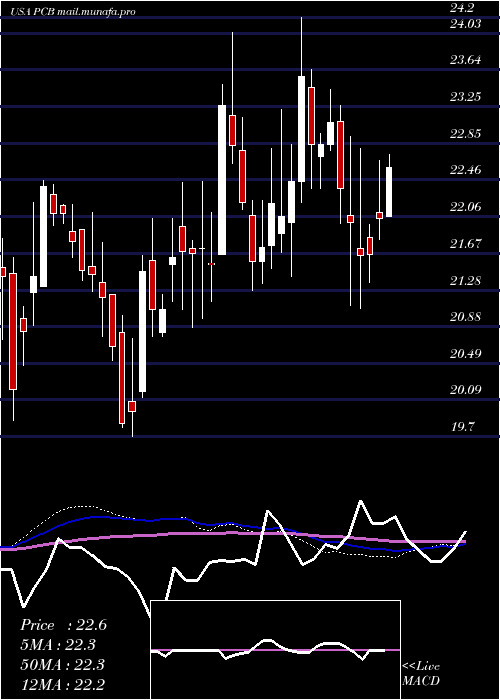Click the 24.03 price axis label
Image resolution: width=500 pixels, height=700 pixels.
pos(466,23)
